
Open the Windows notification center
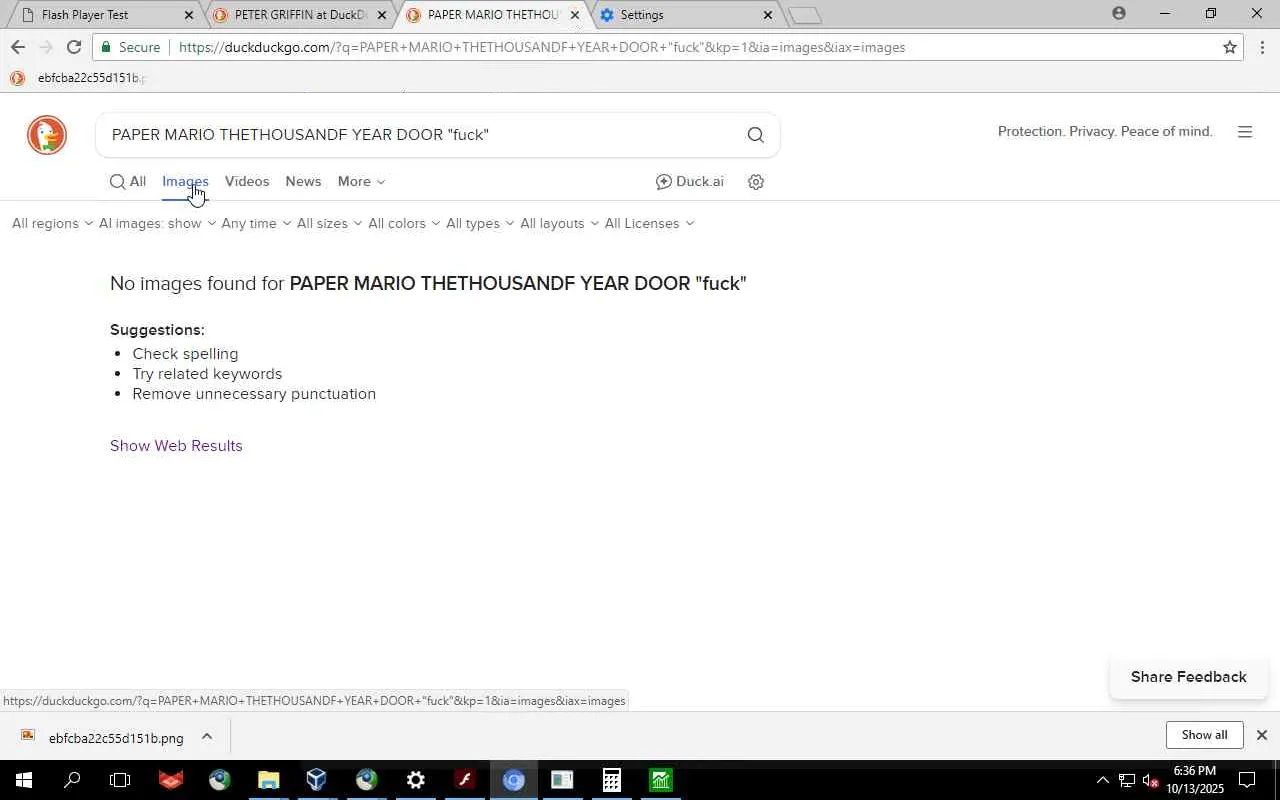(1247, 780)
